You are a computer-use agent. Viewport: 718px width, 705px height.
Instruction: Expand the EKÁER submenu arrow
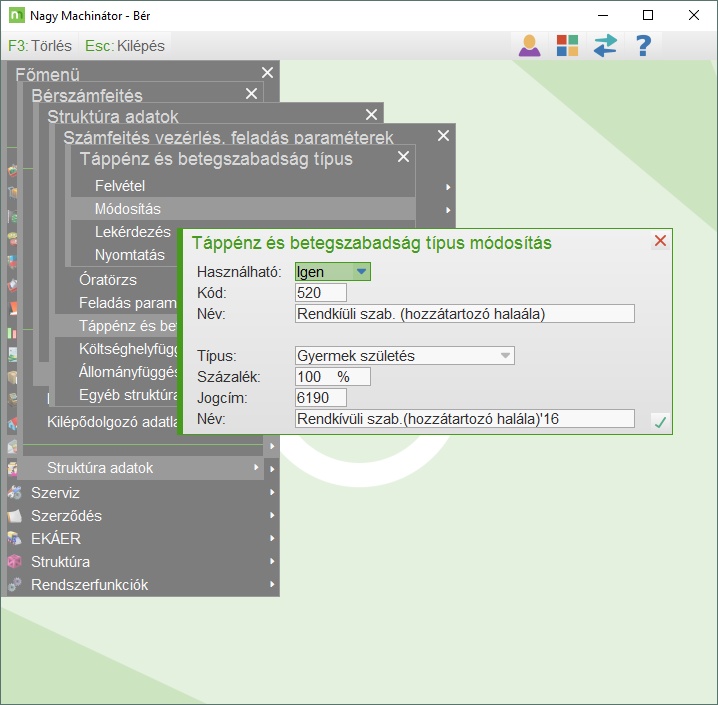[272, 538]
